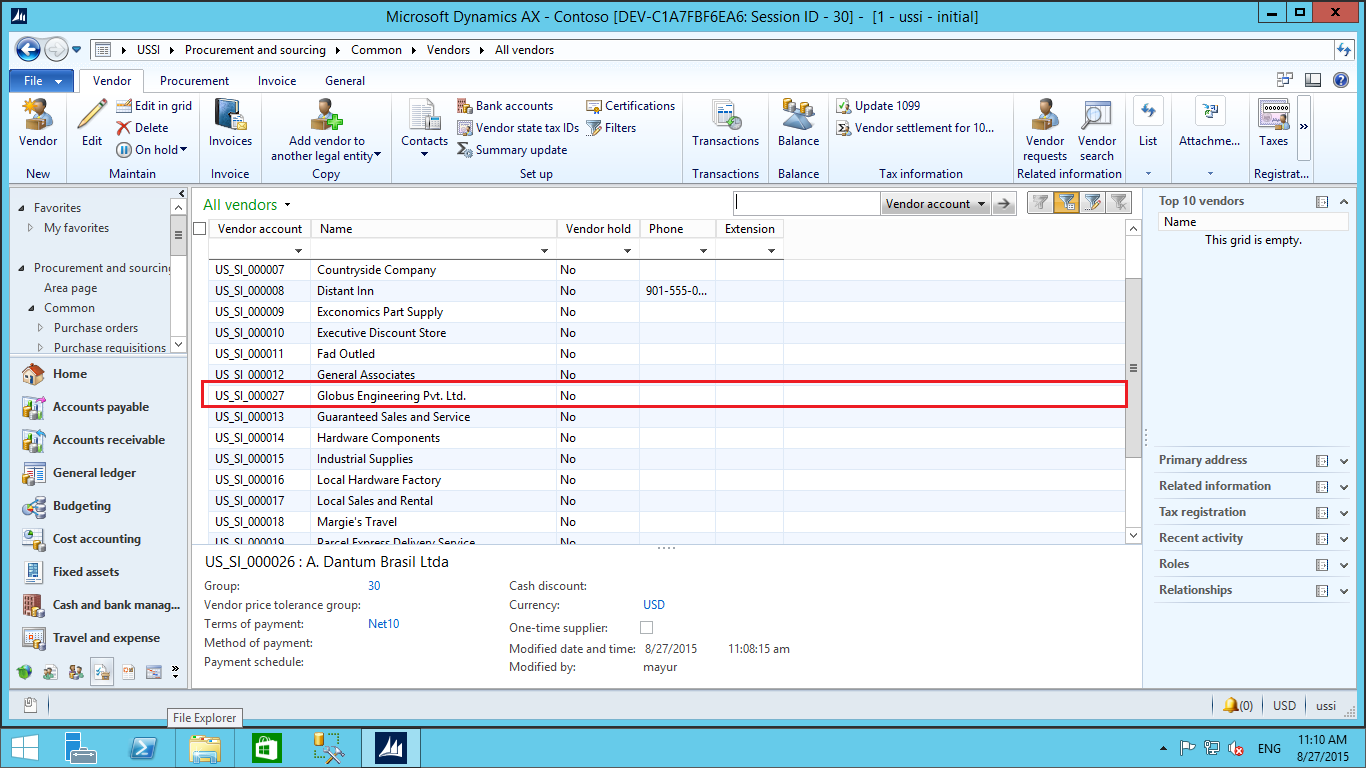Click Remove filter funnel icon

tap(1118, 203)
